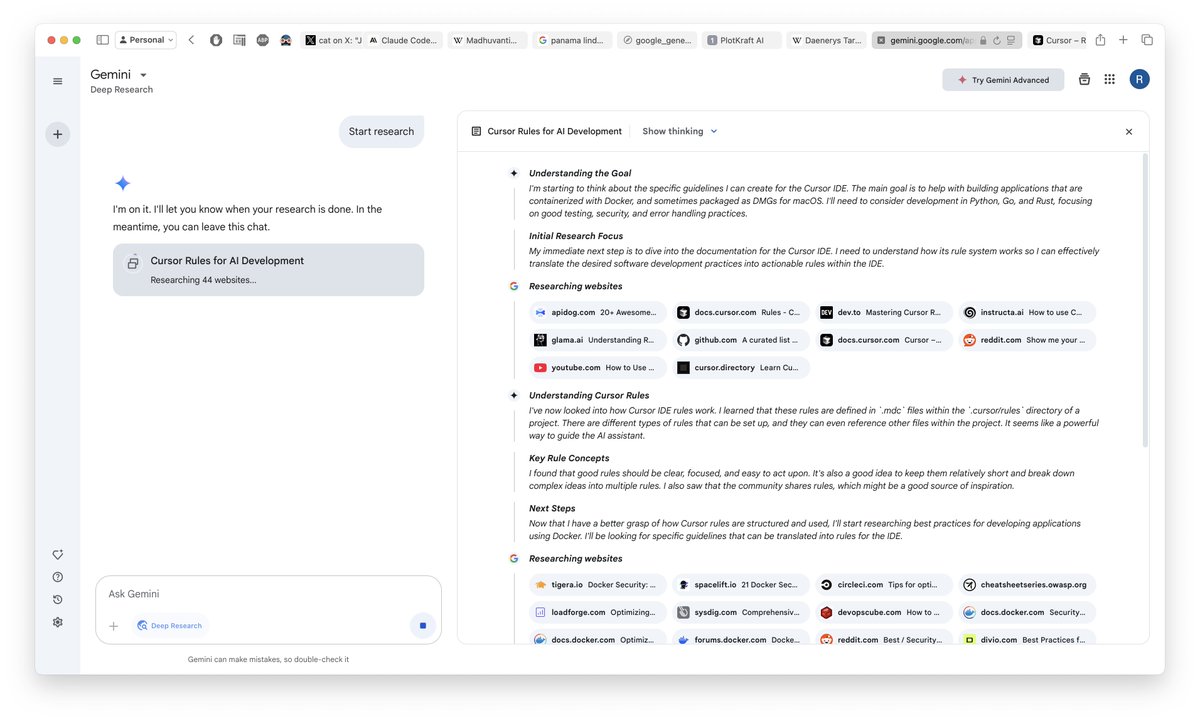Switch to 'panama lind...' Google tab
This screenshot has width=1200, height=721.
click(571, 41)
